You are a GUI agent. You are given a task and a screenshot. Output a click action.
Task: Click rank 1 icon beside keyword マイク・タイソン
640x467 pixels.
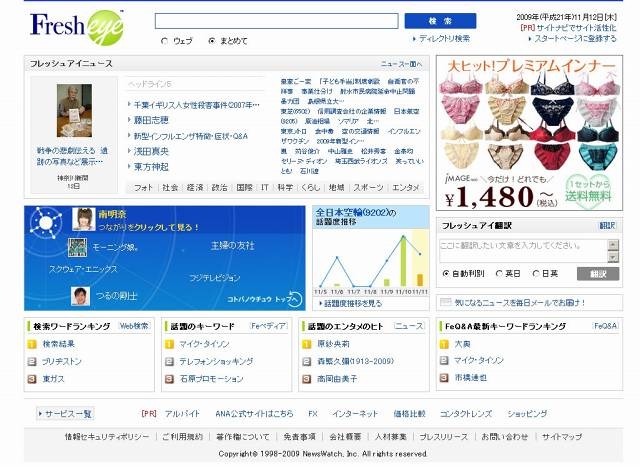(x=169, y=344)
